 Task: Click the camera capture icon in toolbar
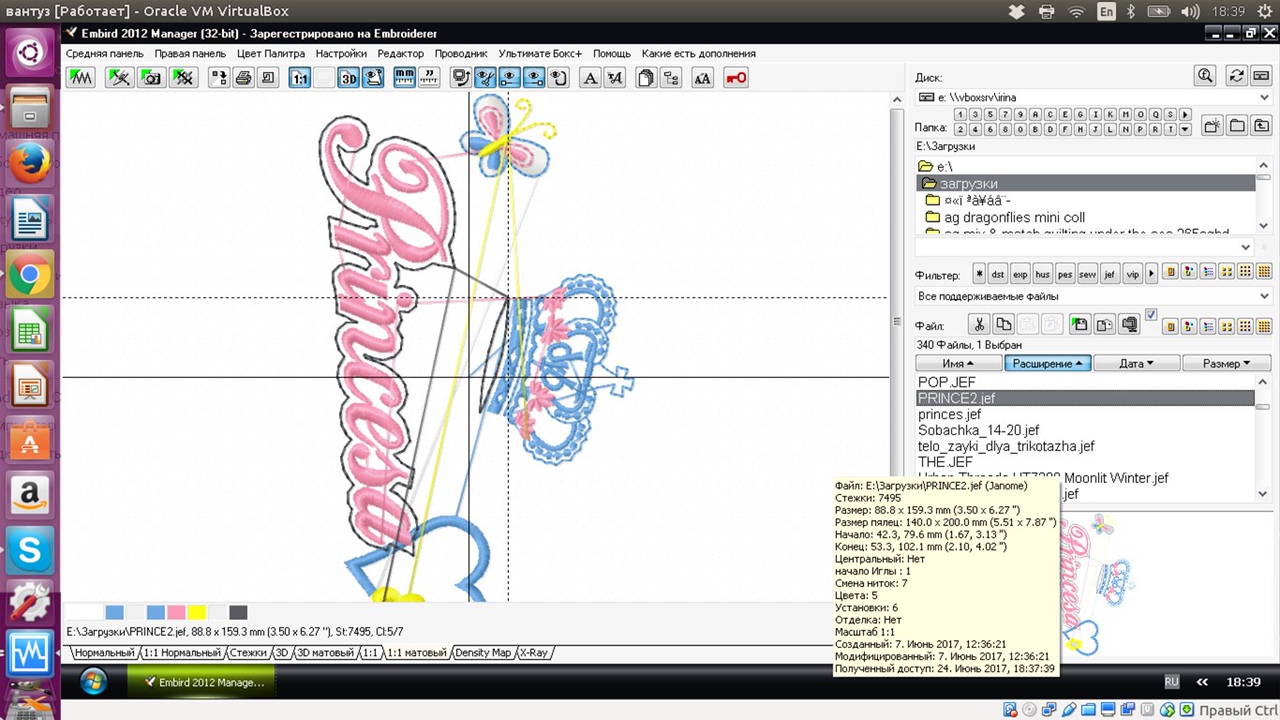pos(152,78)
